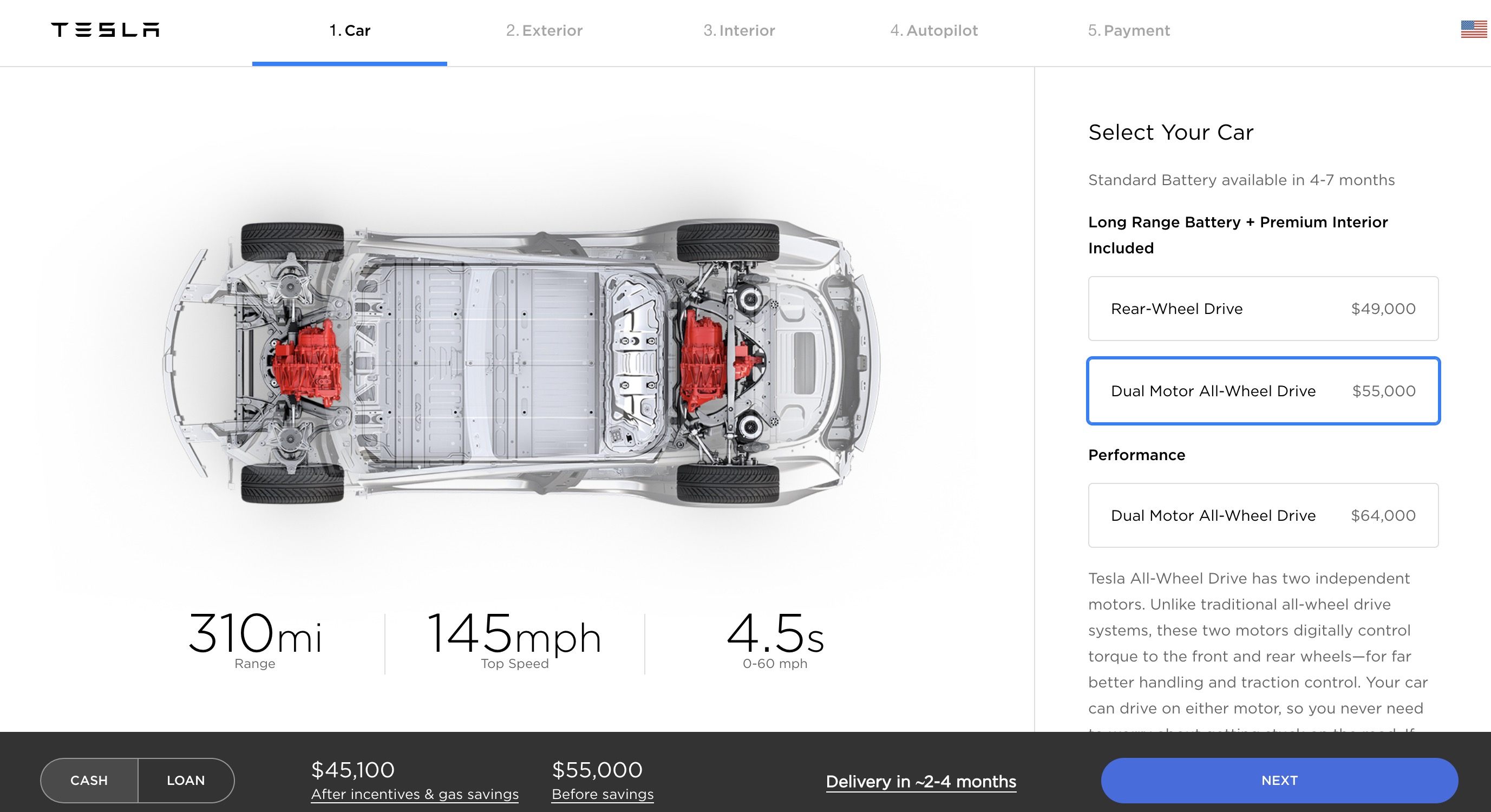This screenshot has height=812, width=1491.
Task: Open 'Before savings' price details
Action: tap(602, 794)
